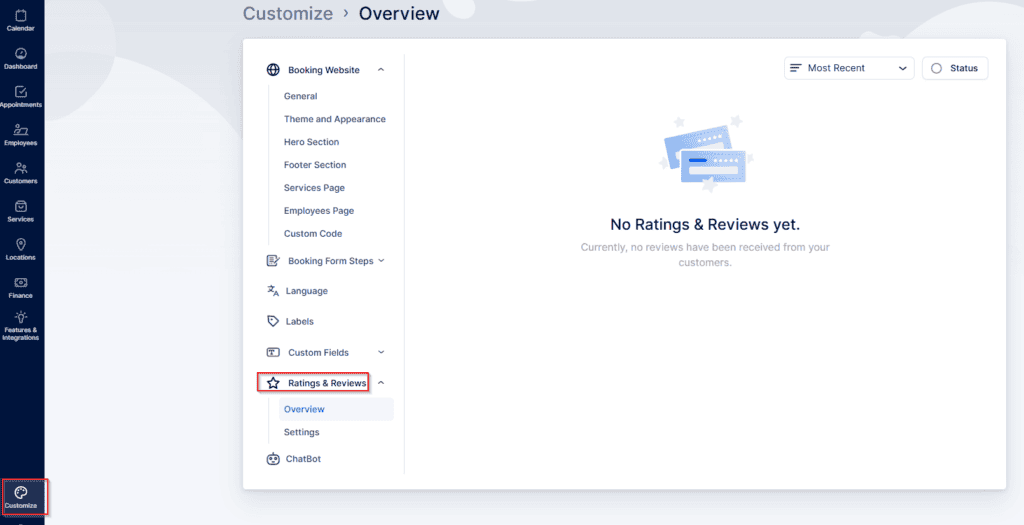Click Customize in the breadcrumb

click(x=288, y=13)
